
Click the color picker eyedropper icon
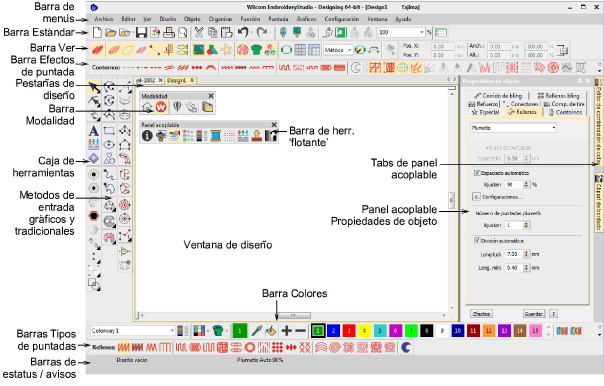[x=257, y=331]
